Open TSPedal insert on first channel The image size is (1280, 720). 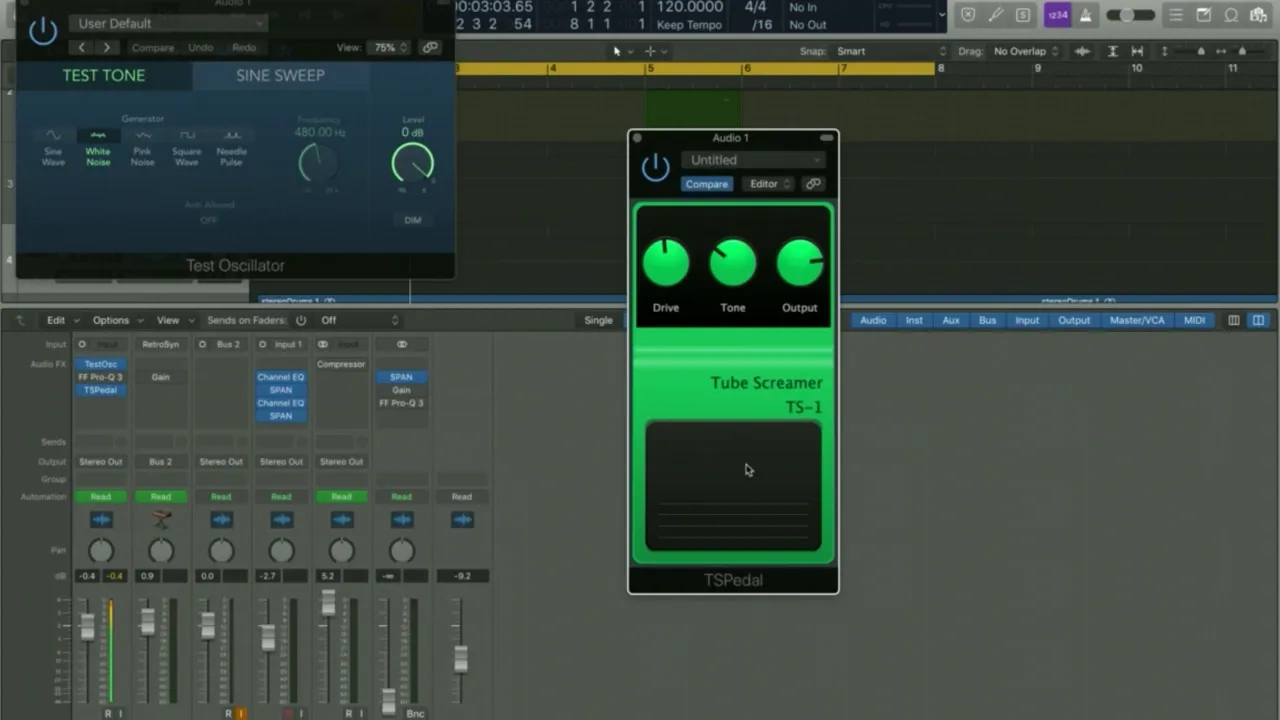101,390
